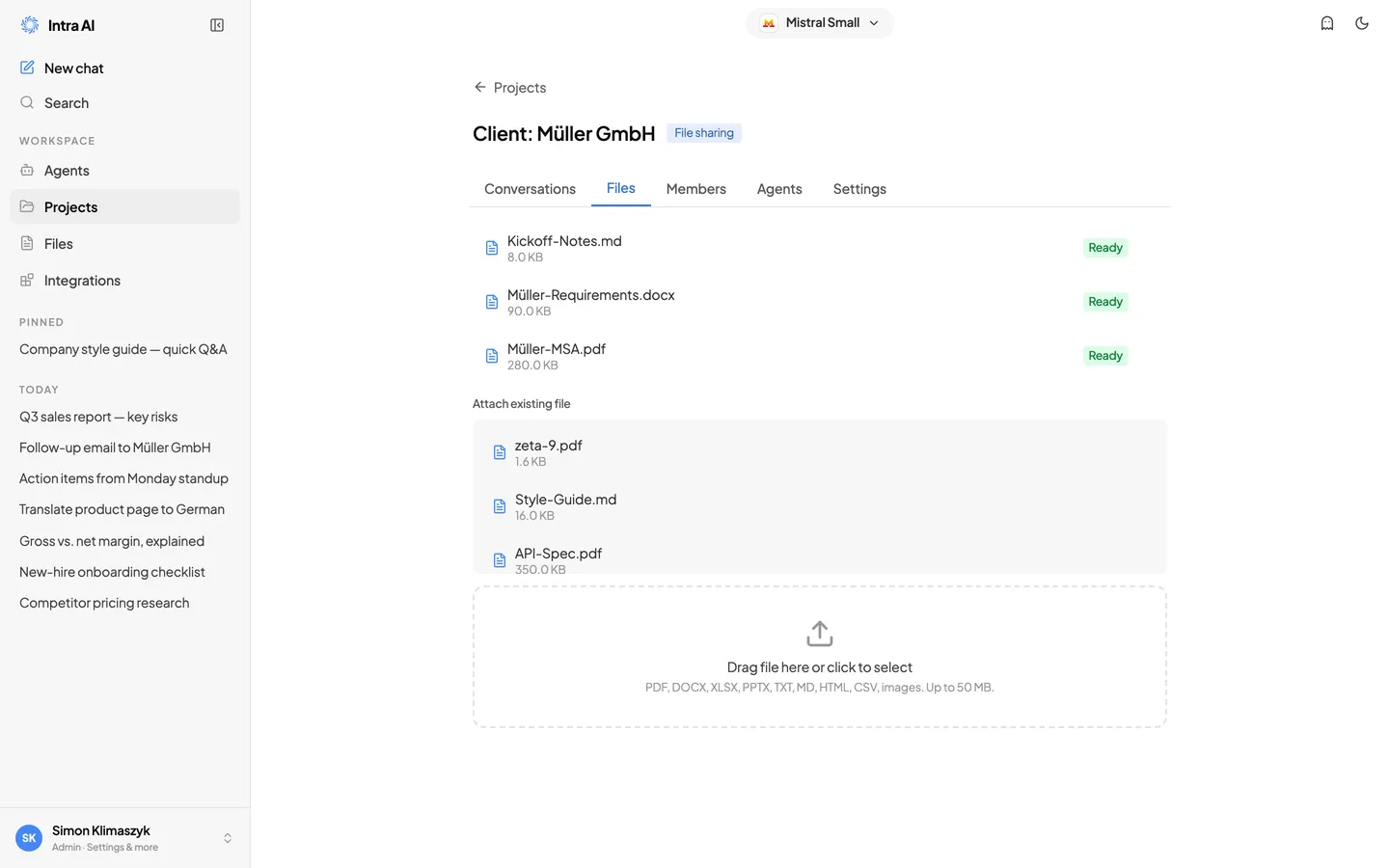Toggle dark mode with the moon icon
The width and height of the screenshot is (1389, 868).
coord(1362,23)
